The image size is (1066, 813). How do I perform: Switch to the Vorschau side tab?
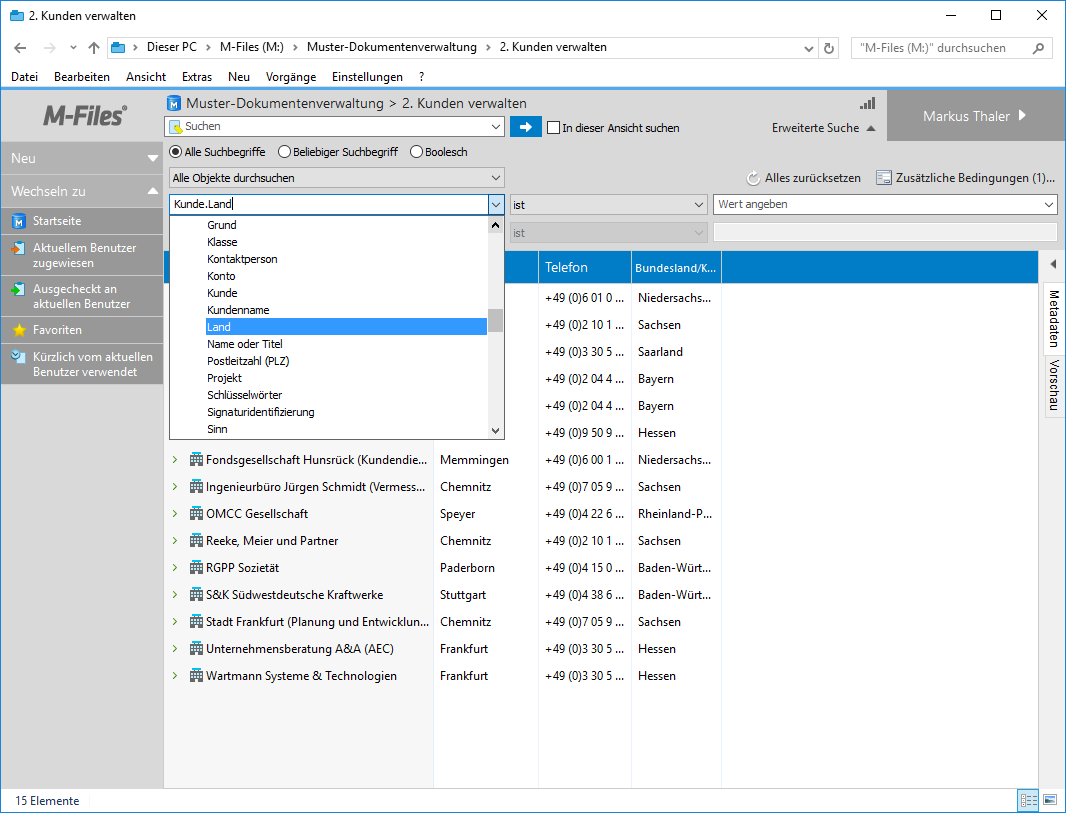tap(1053, 386)
